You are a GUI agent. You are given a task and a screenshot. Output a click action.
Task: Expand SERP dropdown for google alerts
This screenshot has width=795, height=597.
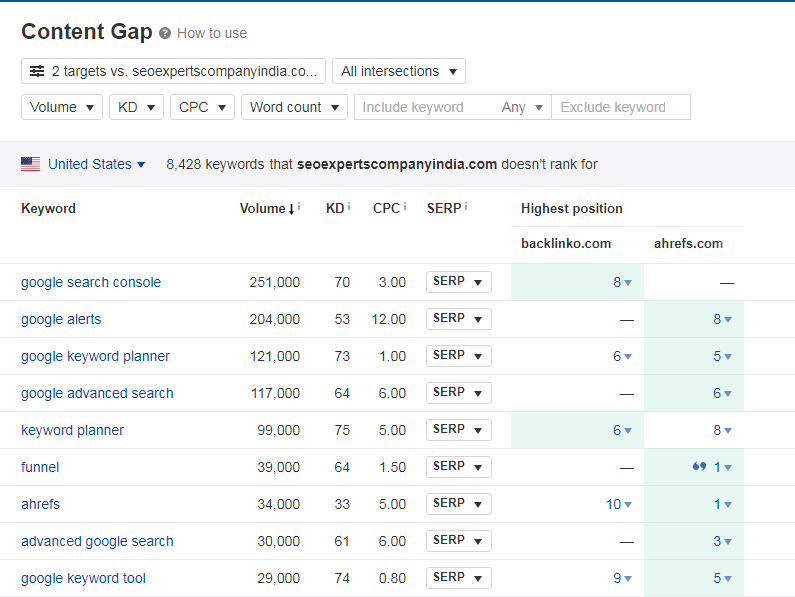(x=459, y=319)
